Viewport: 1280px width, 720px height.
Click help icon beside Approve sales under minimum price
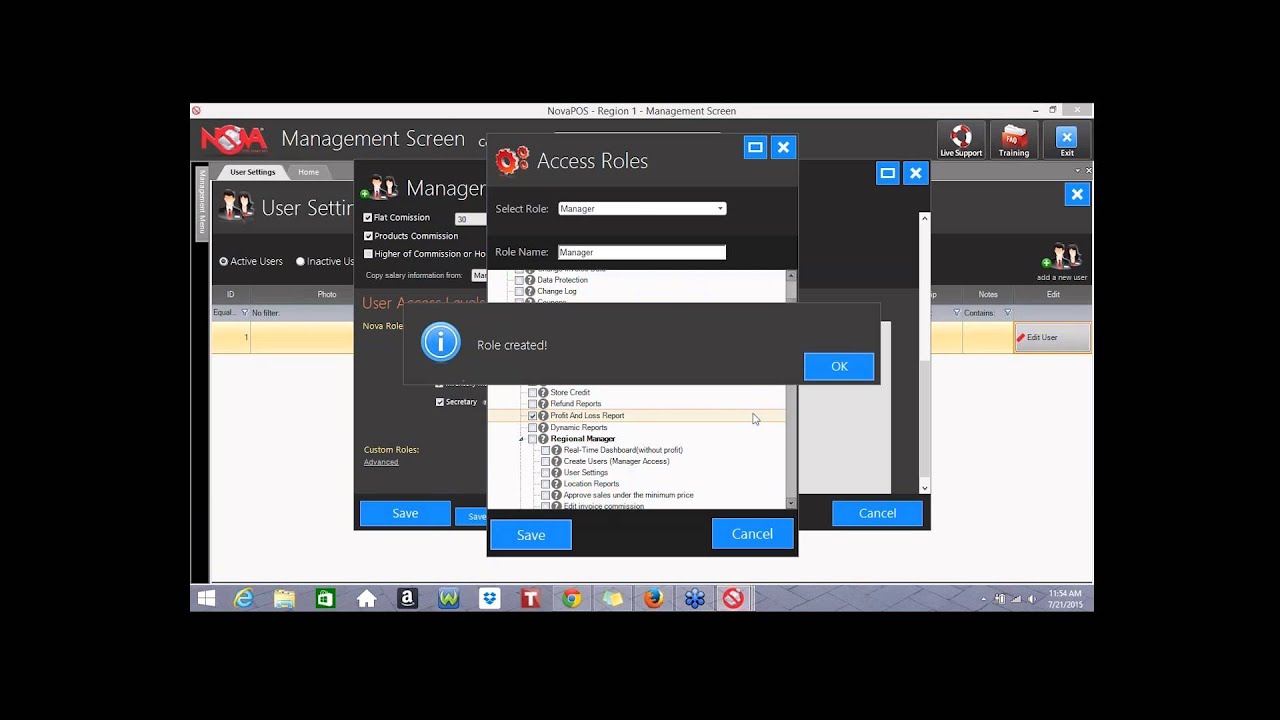557,495
